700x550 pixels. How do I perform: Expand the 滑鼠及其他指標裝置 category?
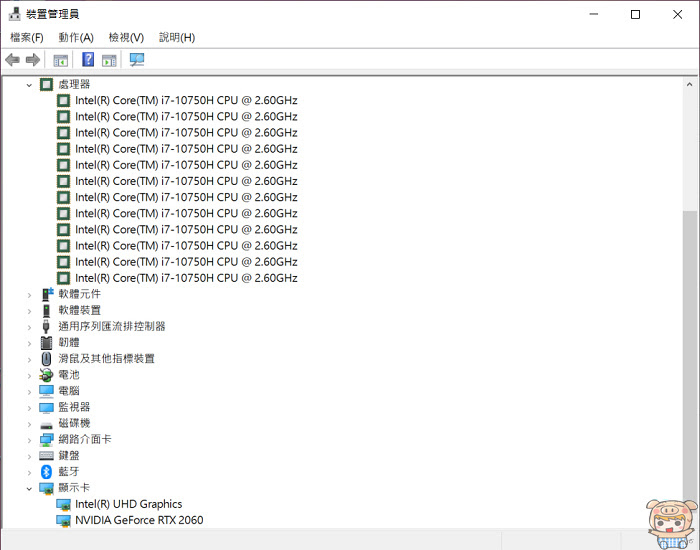click(x=29, y=359)
